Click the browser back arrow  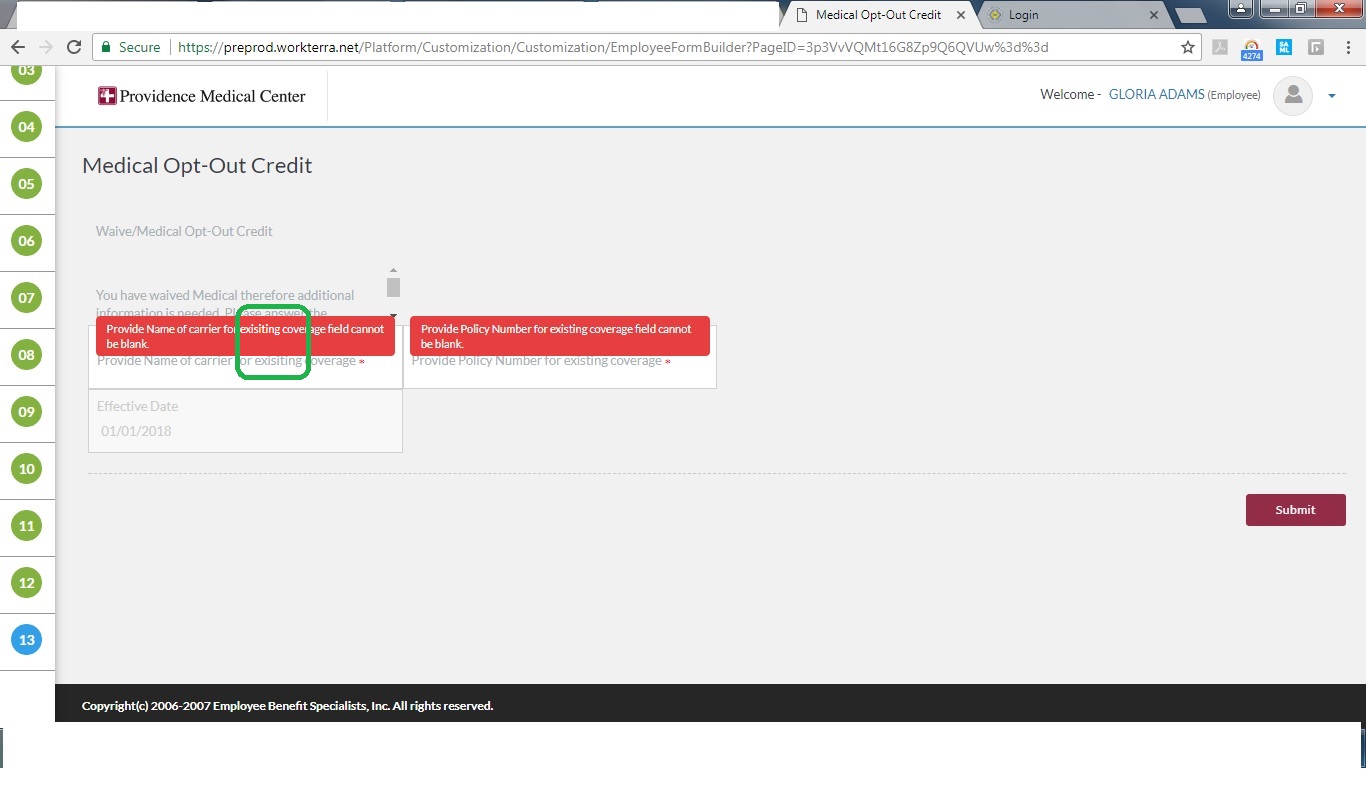click(x=18, y=47)
